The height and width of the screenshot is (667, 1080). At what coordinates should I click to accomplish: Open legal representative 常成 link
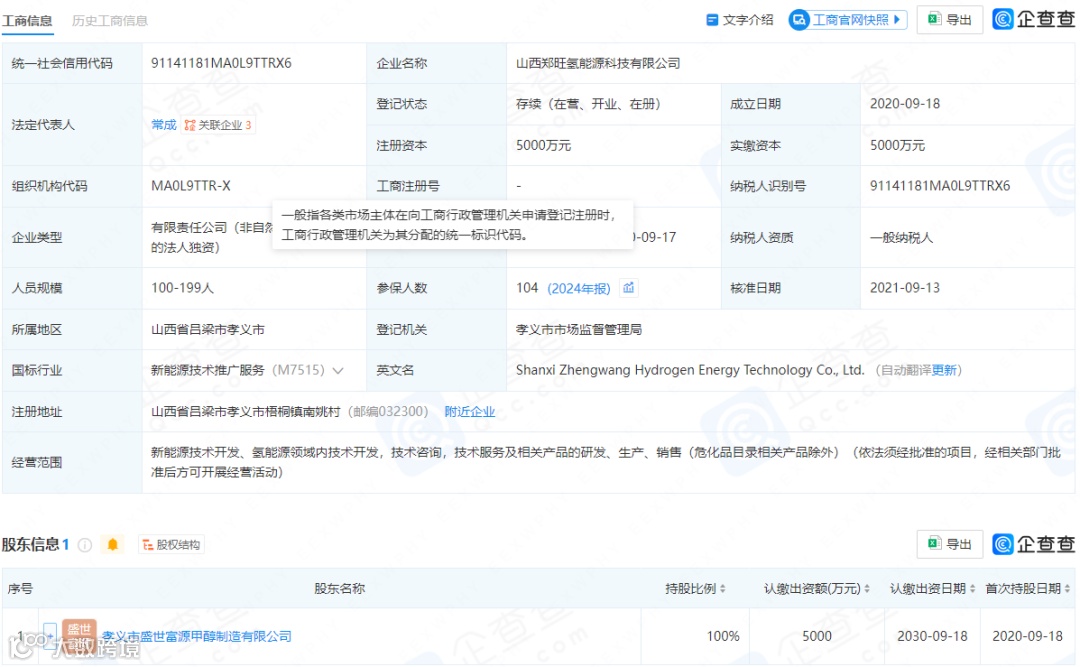coord(164,125)
